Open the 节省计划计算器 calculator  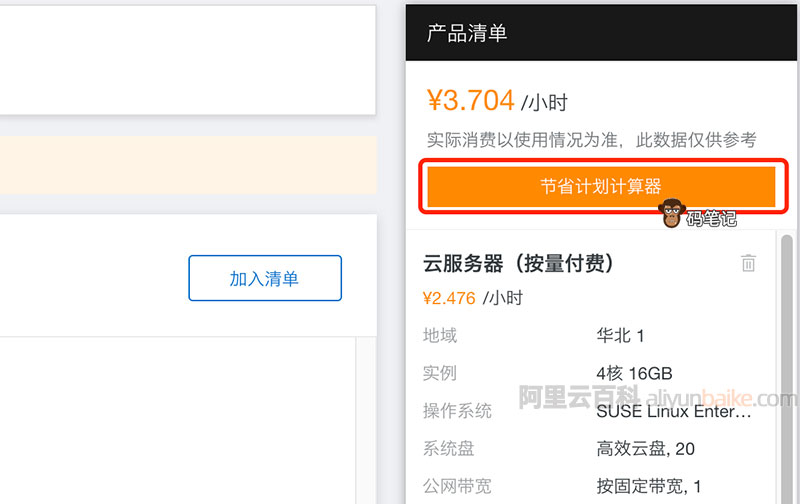click(x=600, y=186)
